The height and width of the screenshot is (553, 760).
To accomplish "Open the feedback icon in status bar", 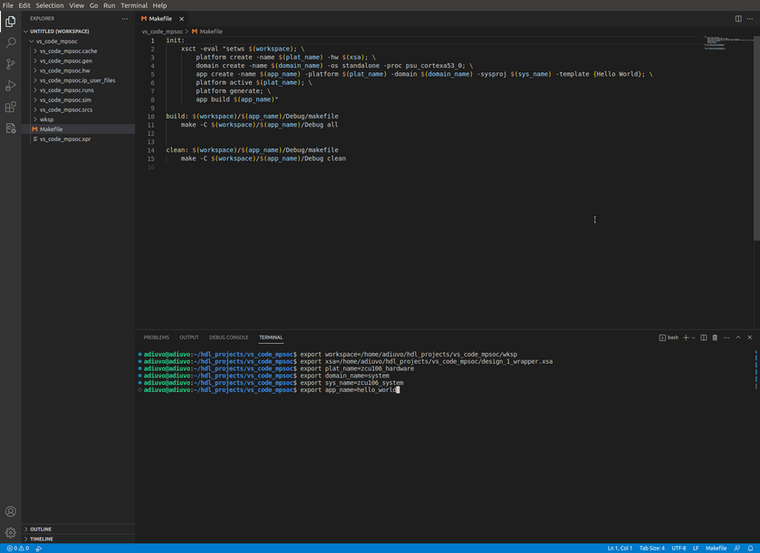I will (x=737, y=548).
